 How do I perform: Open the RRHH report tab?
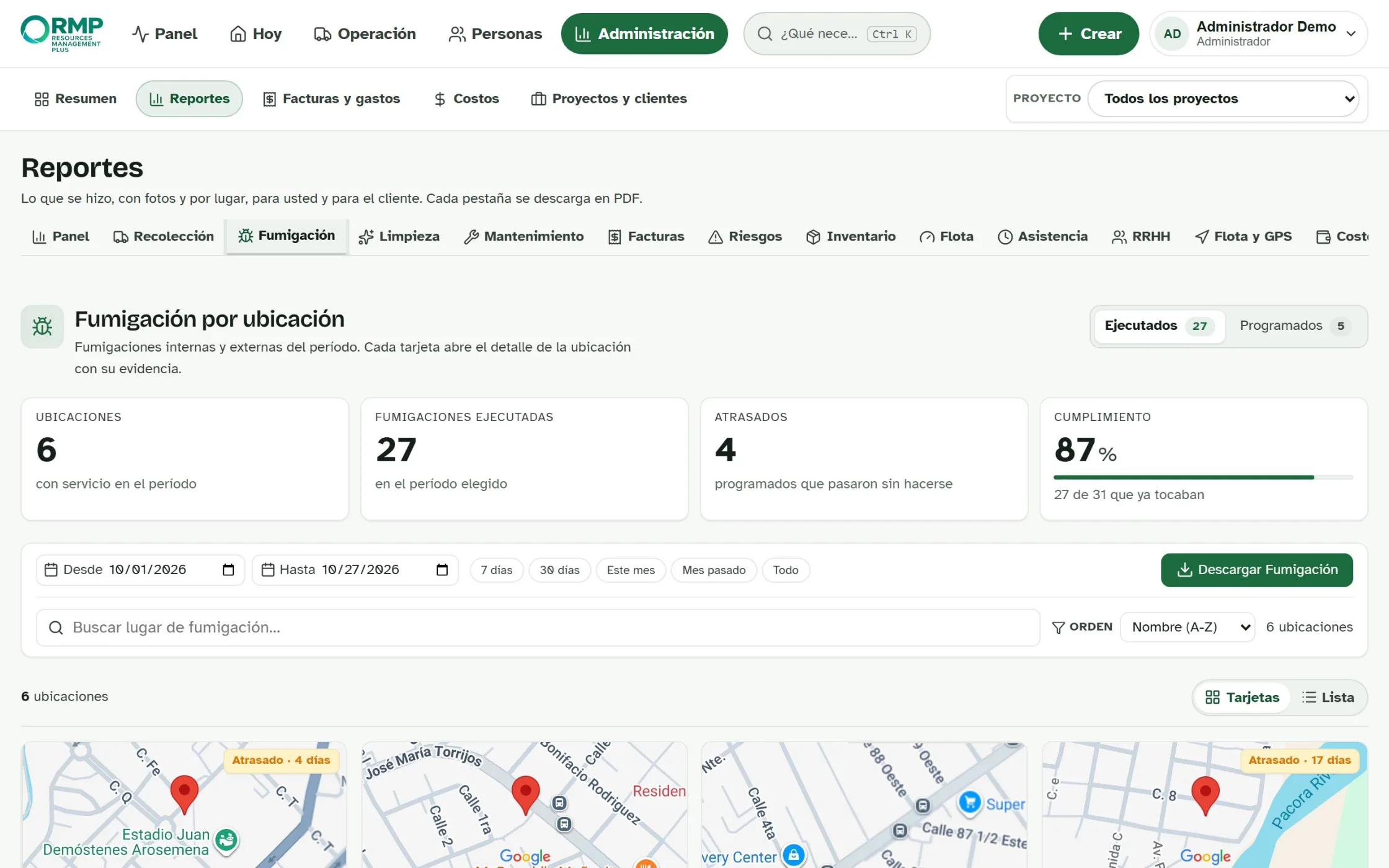click(1141, 236)
